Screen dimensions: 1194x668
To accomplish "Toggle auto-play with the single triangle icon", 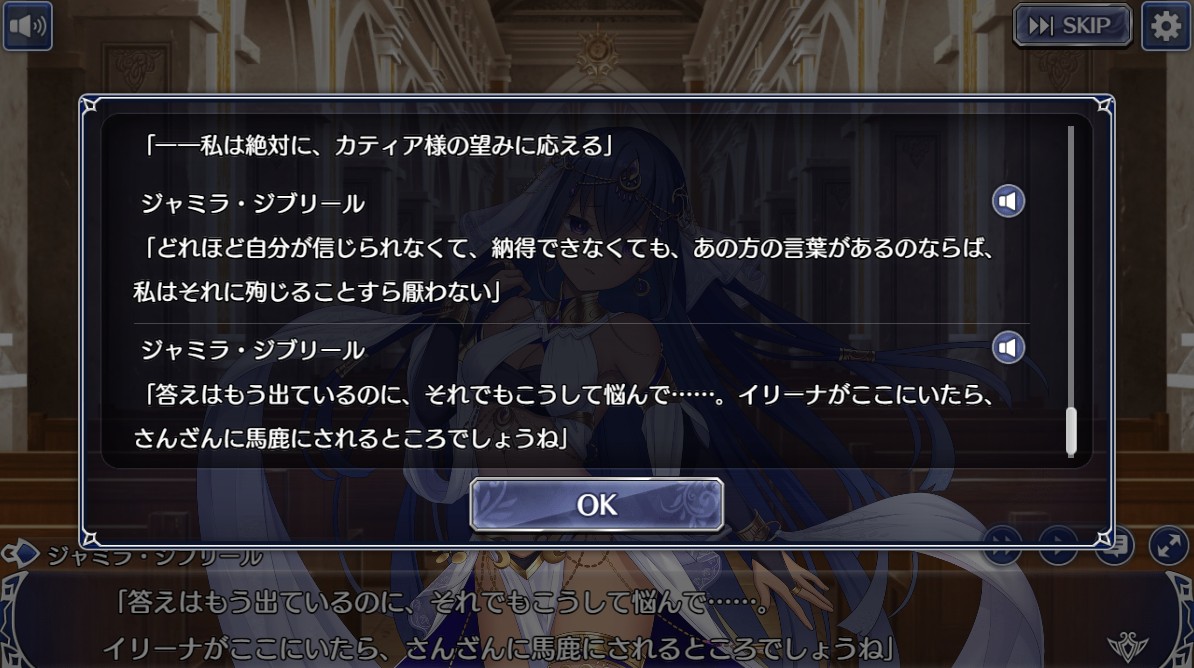I will 1058,546.
